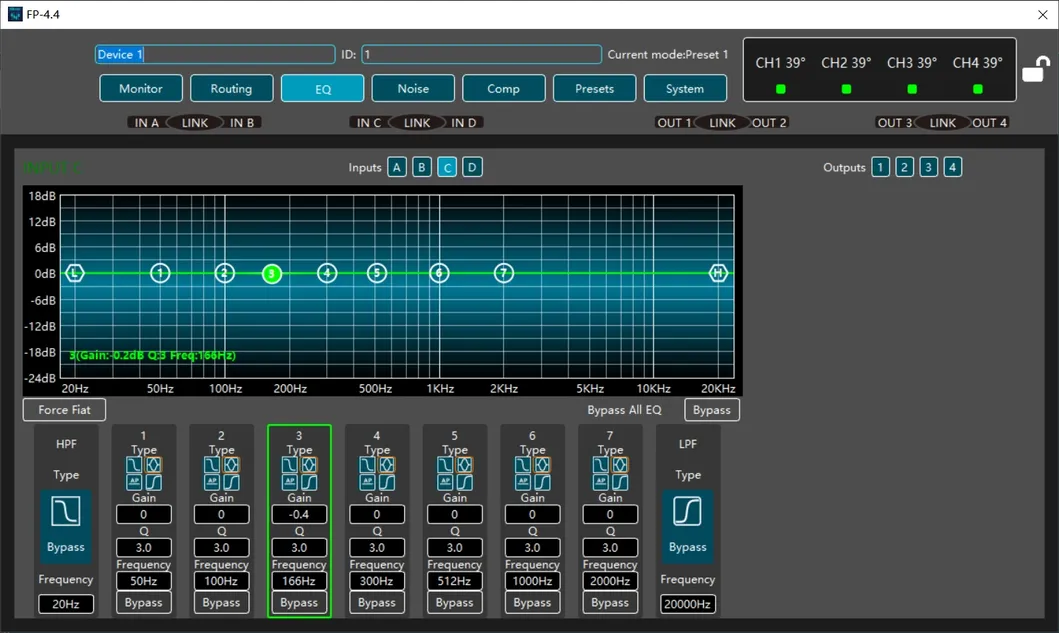Toggle Bypass under the HPF section
The image size is (1059, 633).
point(65,547)
